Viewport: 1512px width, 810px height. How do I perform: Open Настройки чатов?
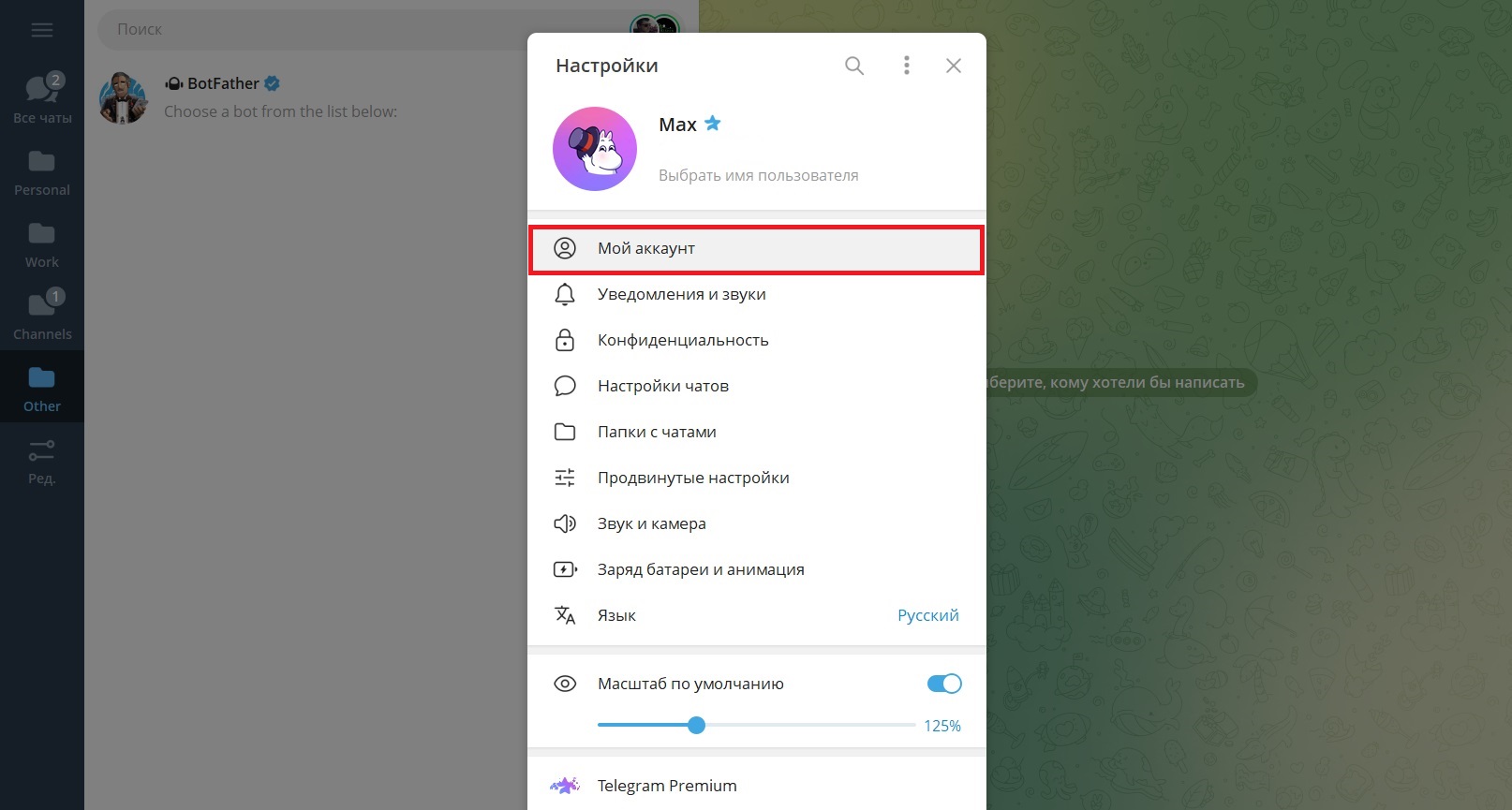757,386
